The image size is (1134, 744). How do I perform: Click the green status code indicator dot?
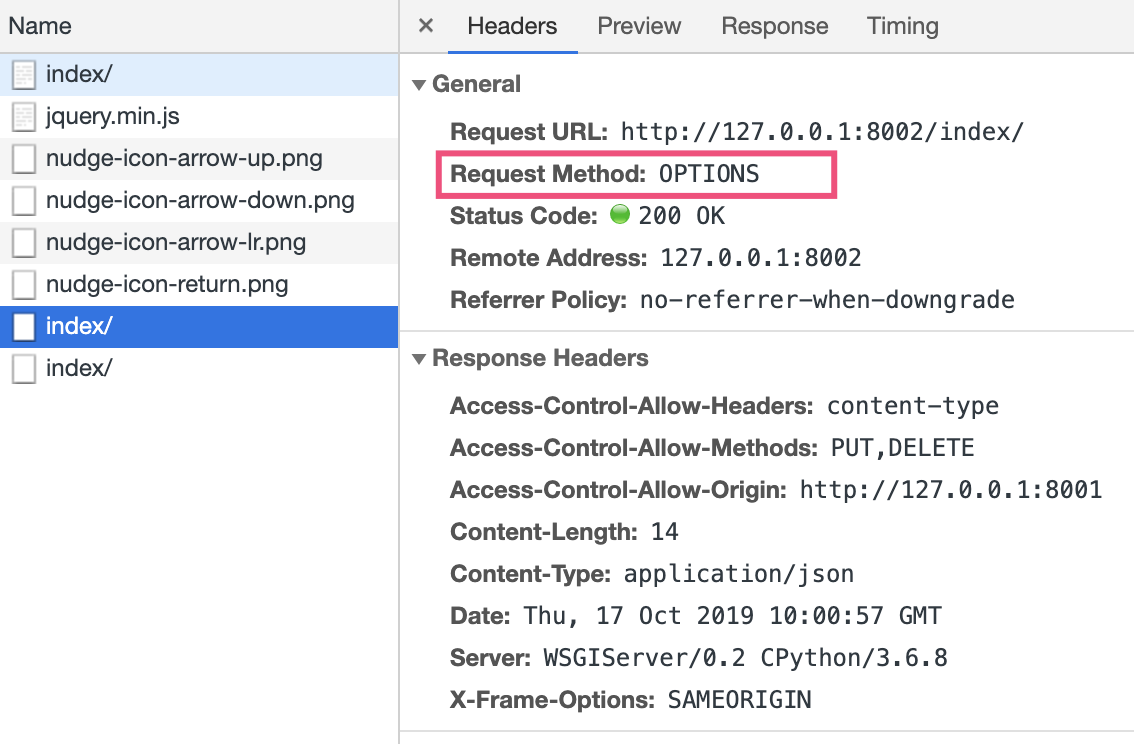[620, 215]
